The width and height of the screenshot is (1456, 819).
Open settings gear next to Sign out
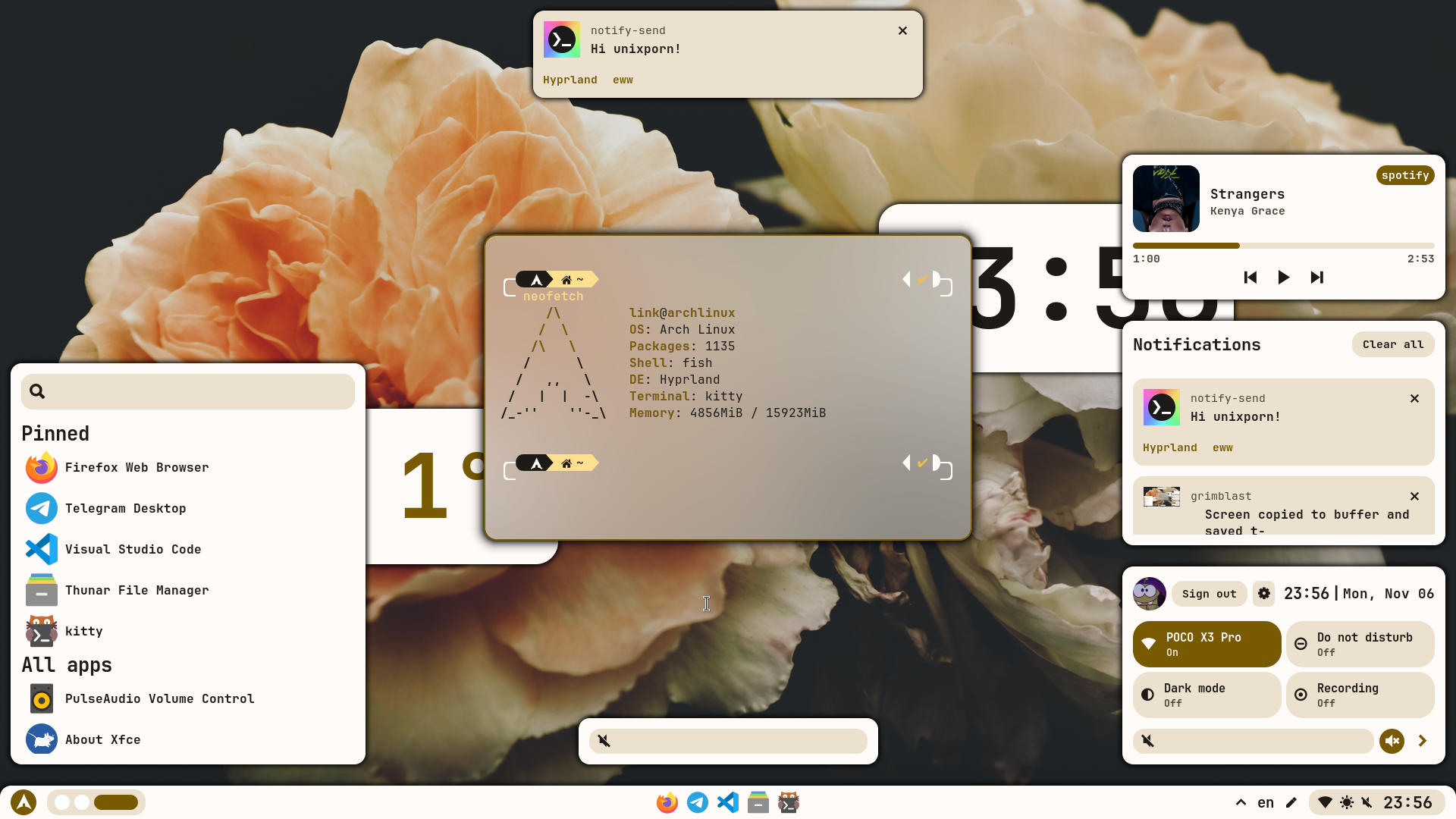[1263, 594]
